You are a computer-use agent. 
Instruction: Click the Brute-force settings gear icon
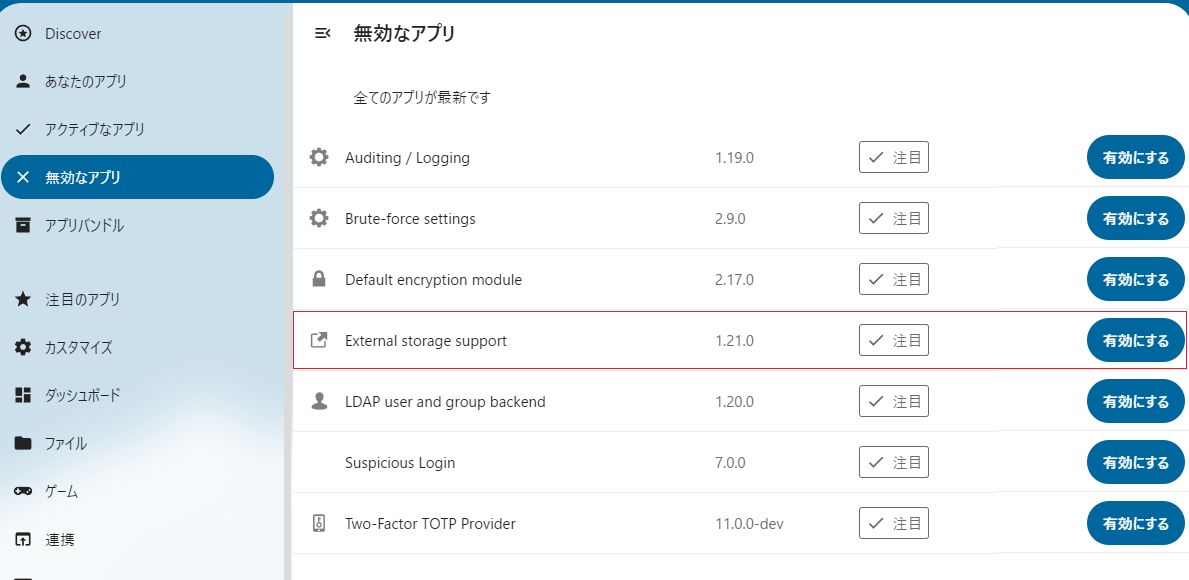pyautogui.click(x=318, y=218)
